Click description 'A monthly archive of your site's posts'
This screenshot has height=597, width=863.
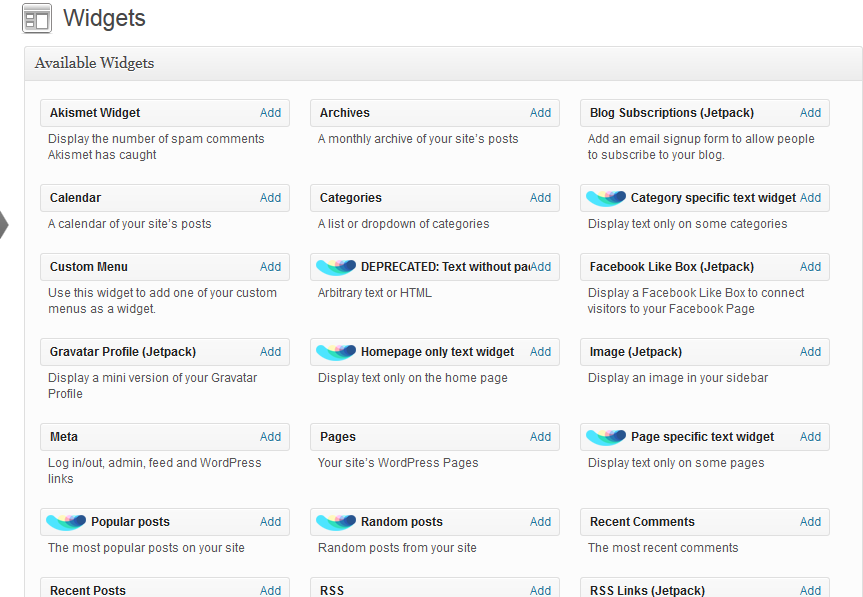tap(418, 139)
